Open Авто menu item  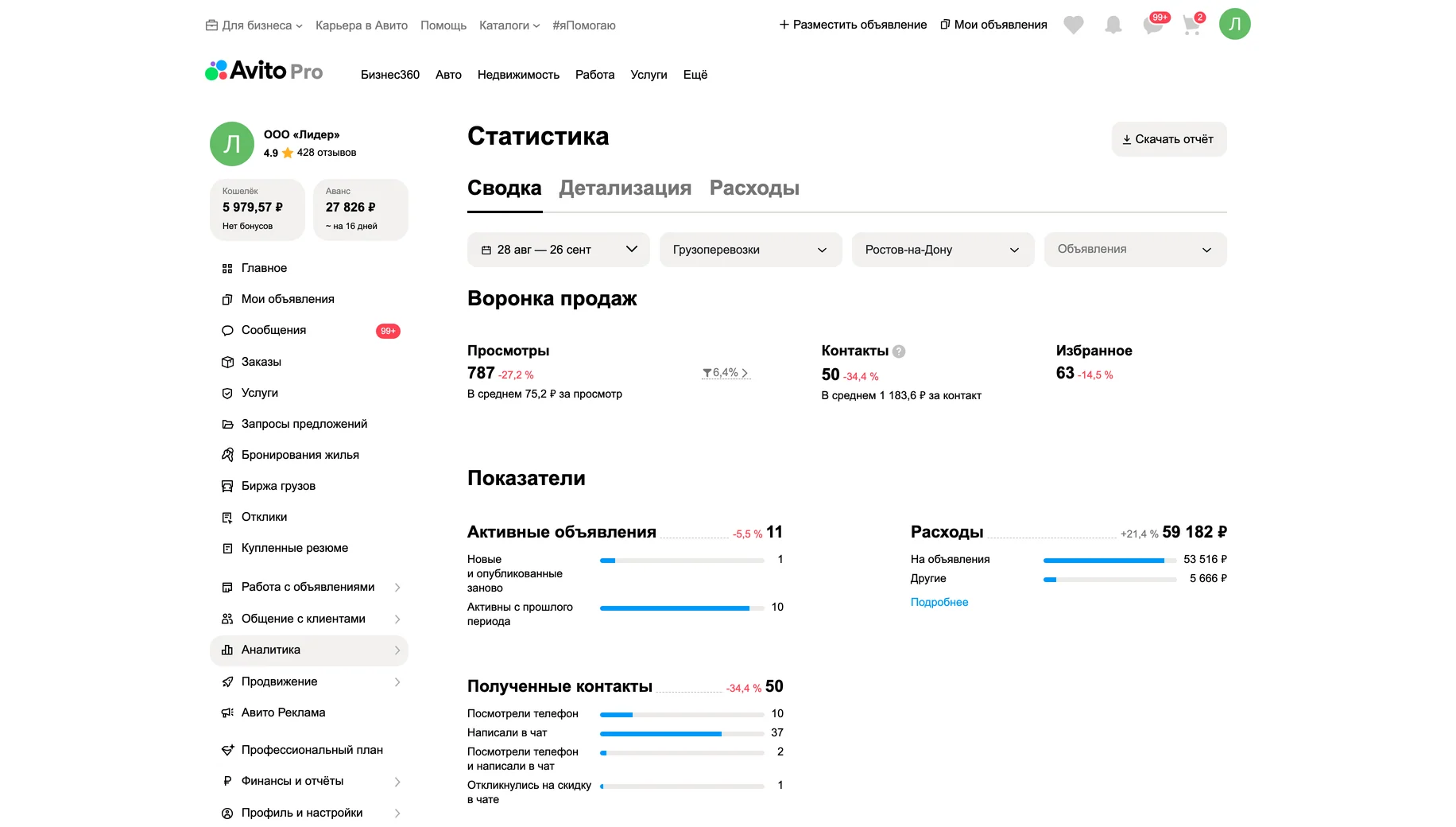448,75
